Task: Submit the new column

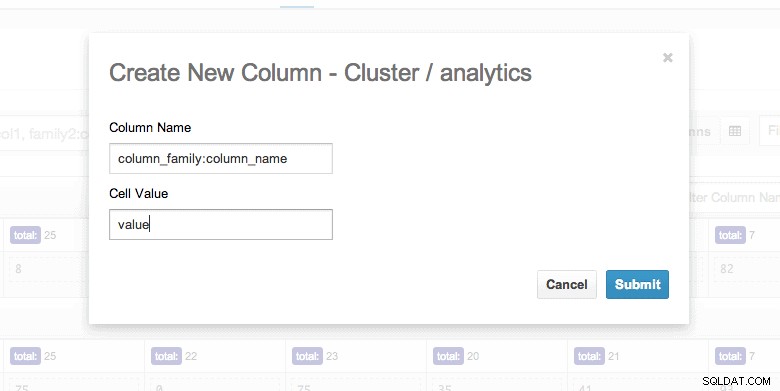Action: pyautogui.click(x=637, y=285)
